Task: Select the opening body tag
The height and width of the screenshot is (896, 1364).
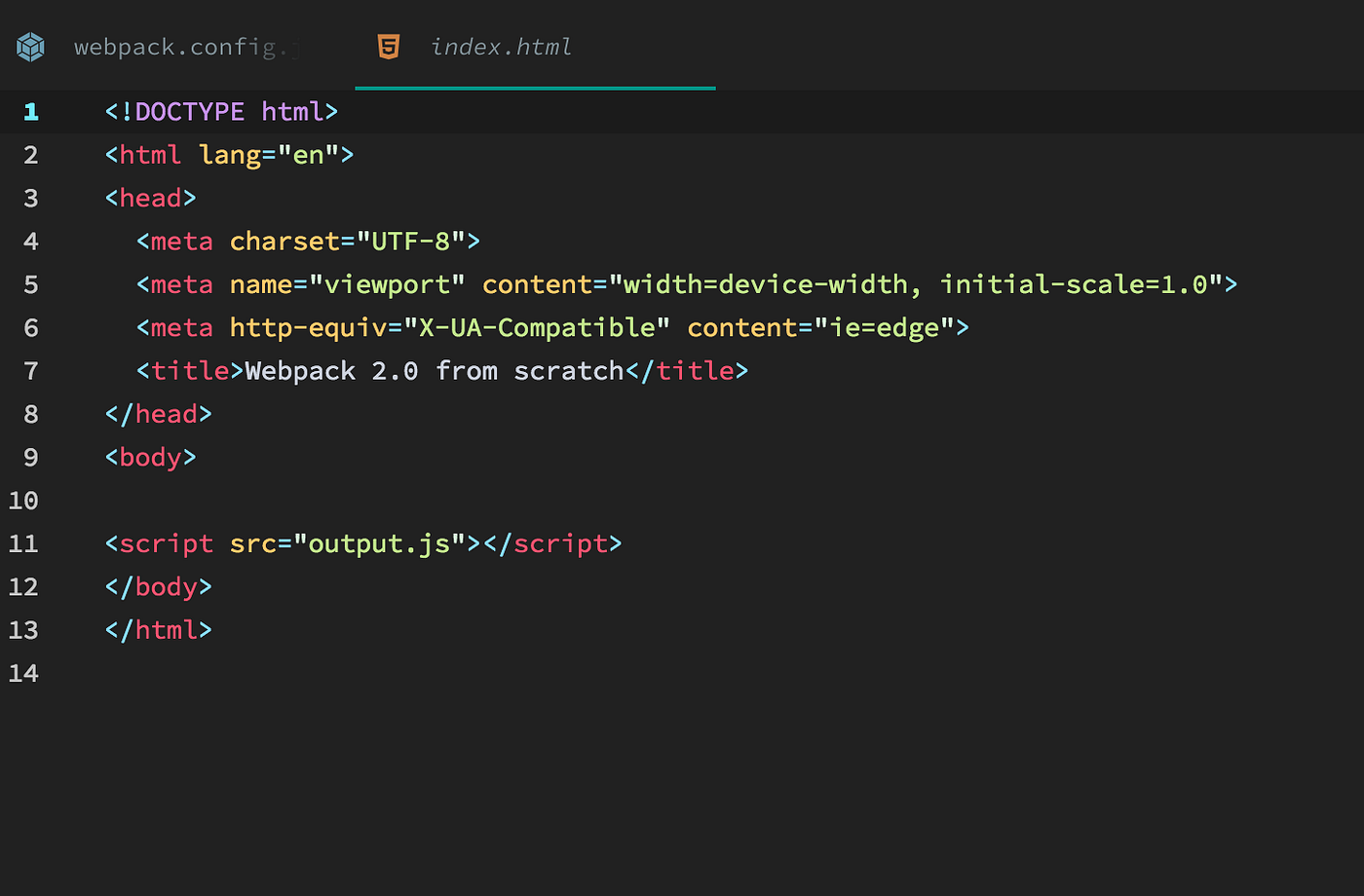Action: coord(149,457)
